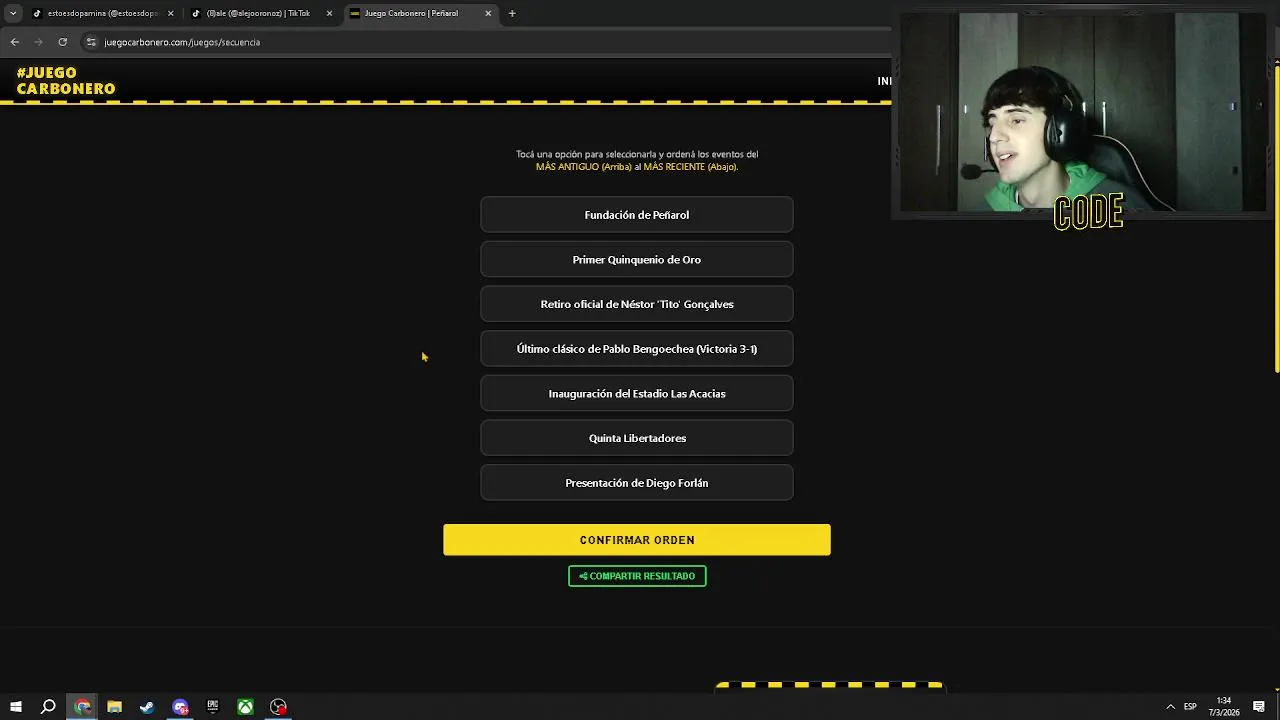Close the Juego Carbonero tab
This screenshot has height=720, width=1280.
tap(488, 13)
